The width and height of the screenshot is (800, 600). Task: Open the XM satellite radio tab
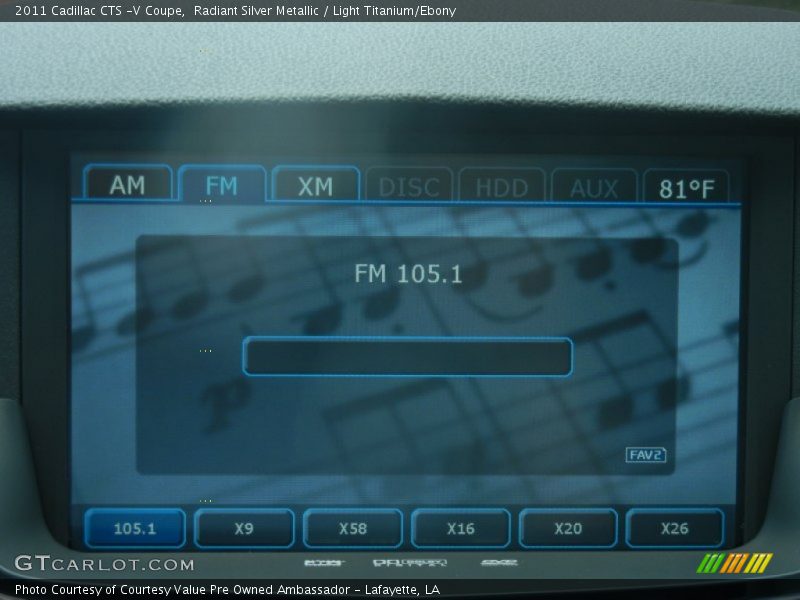[x=315, y=184]
